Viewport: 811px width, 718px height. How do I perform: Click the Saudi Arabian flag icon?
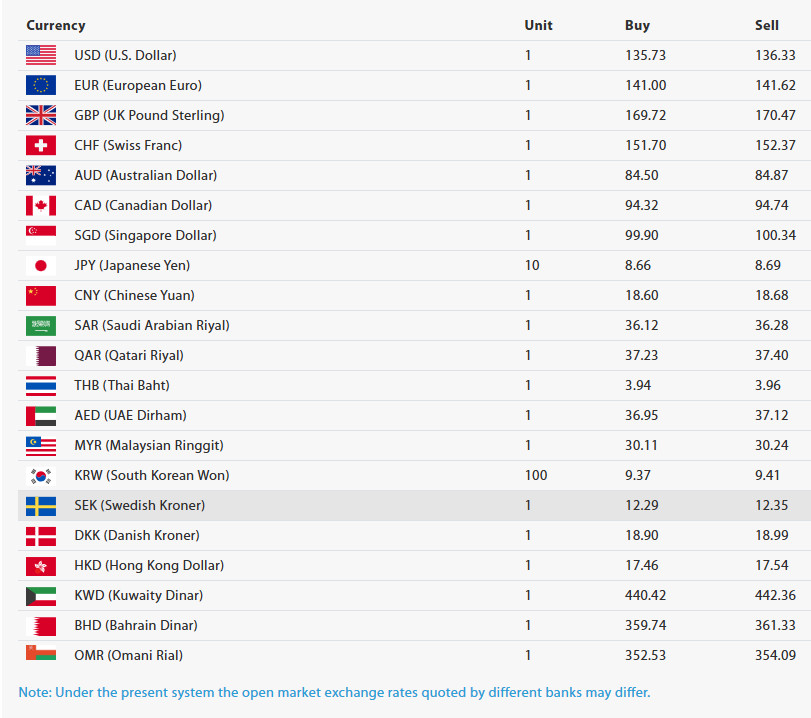(41, 325)
